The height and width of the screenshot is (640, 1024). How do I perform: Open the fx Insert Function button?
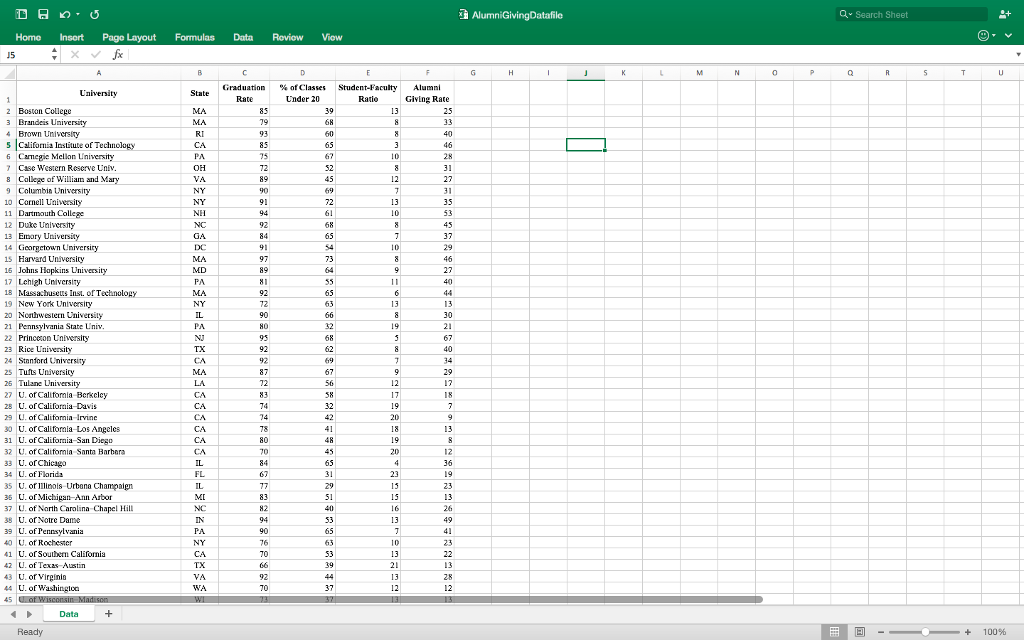pos(118,55)
